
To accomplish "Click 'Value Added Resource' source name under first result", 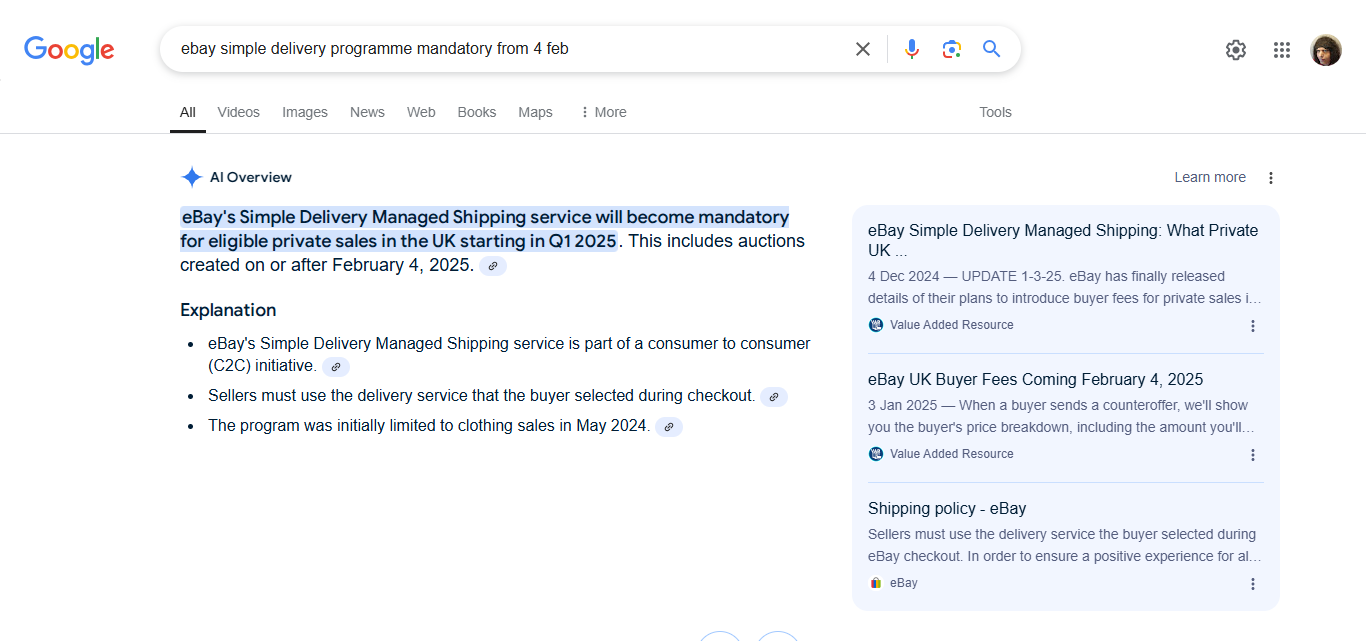I will pos(952,325).
